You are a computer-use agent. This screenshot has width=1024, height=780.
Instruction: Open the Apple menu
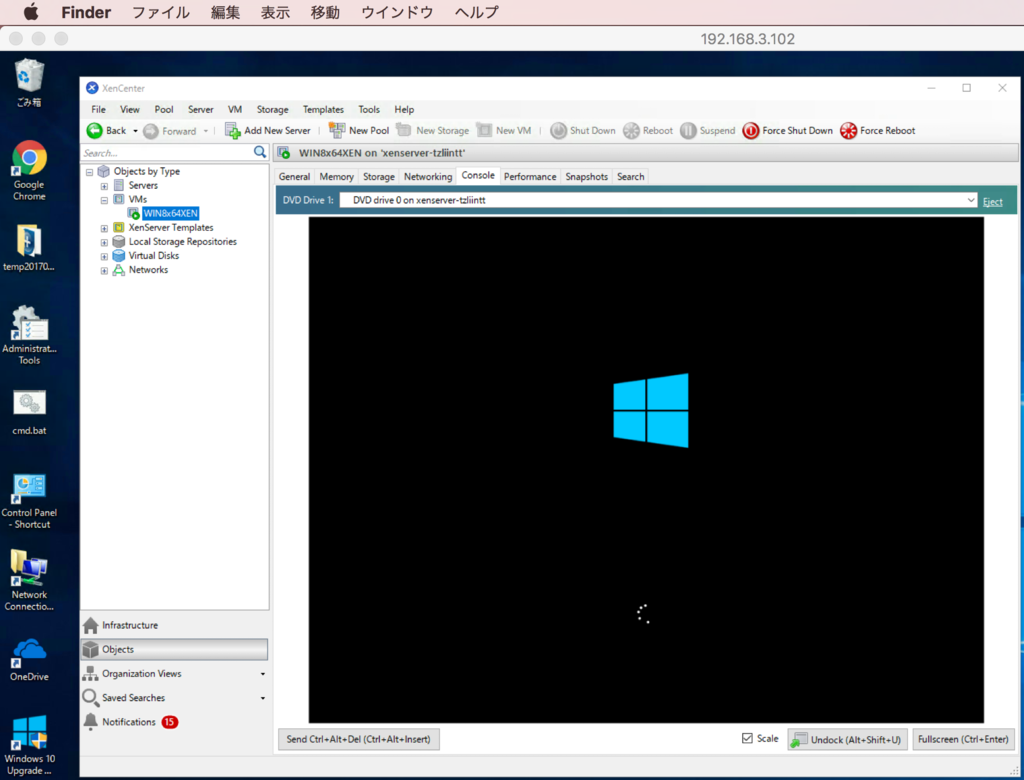pos(30,12)
